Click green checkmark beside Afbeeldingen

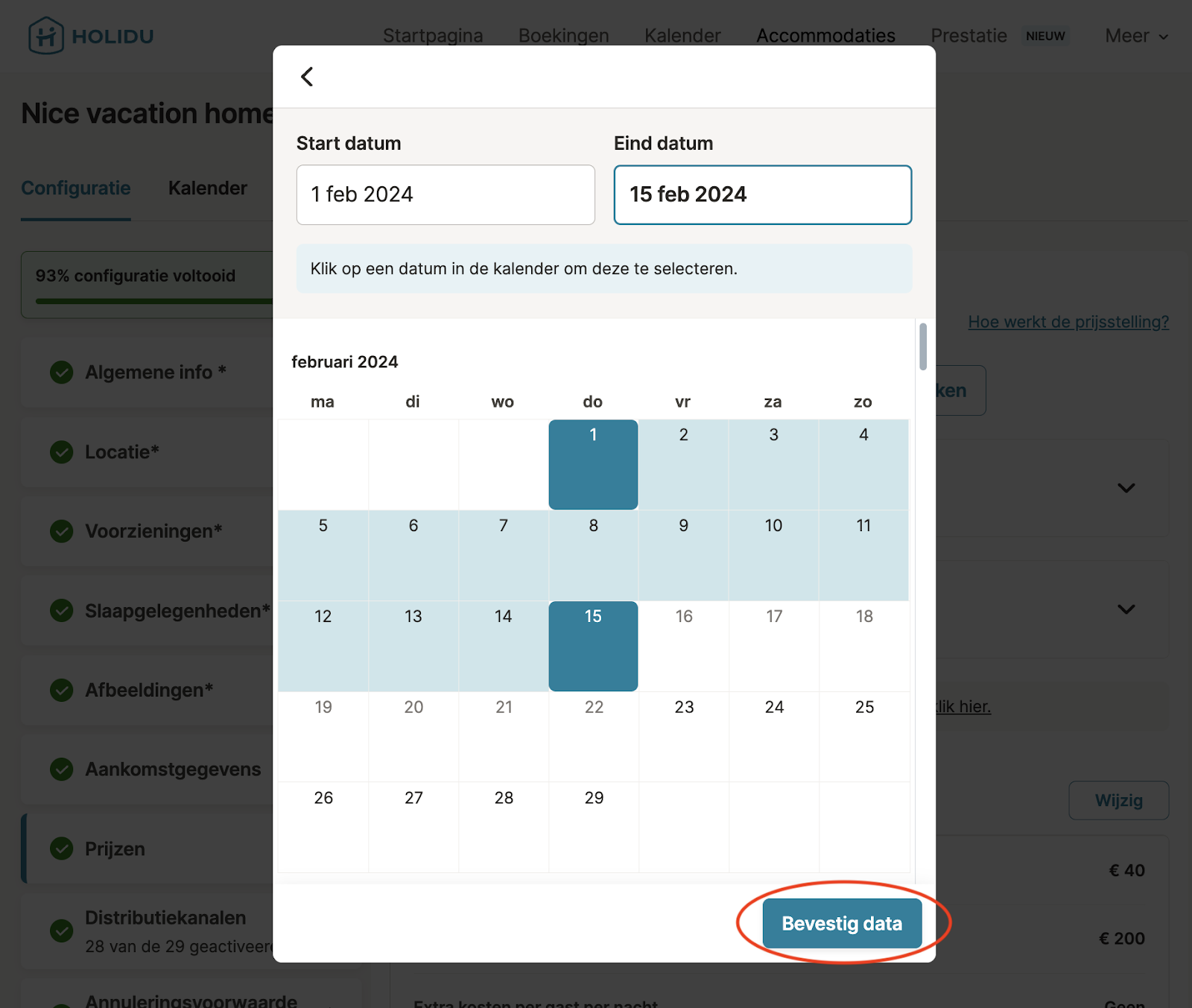tap(61, 690)
